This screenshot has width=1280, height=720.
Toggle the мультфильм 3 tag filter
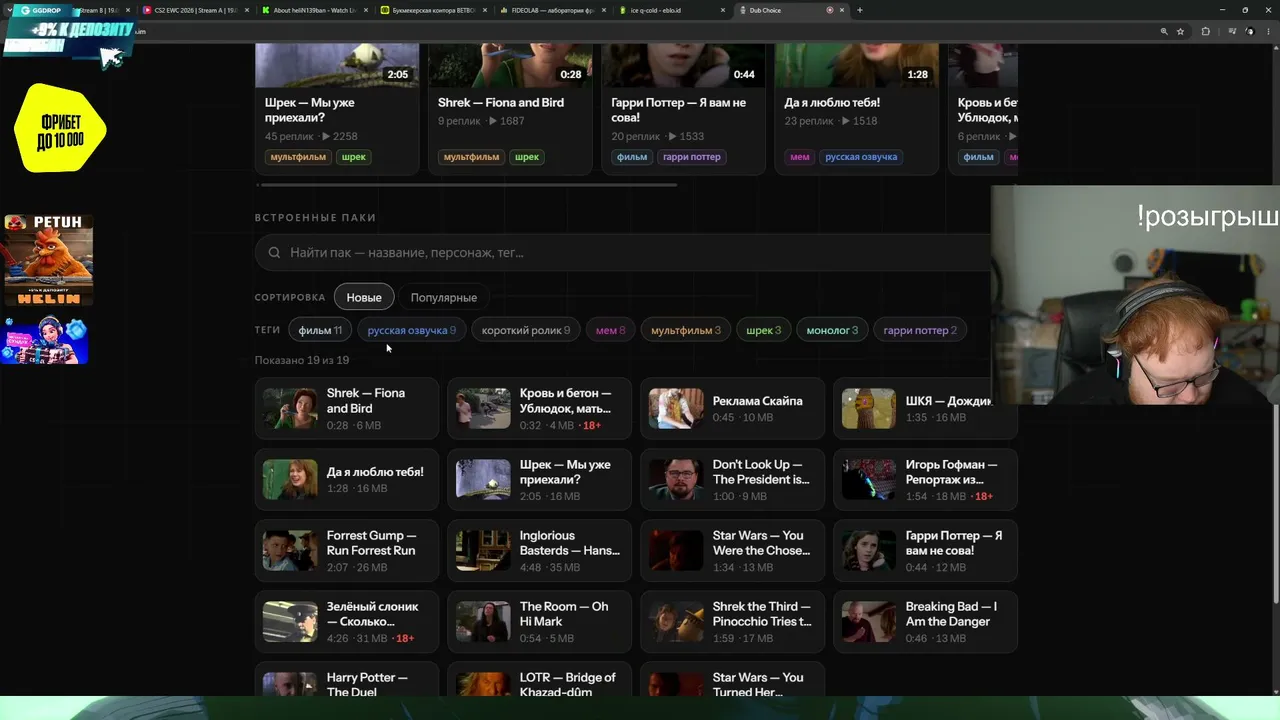click(x=685, y=330)
